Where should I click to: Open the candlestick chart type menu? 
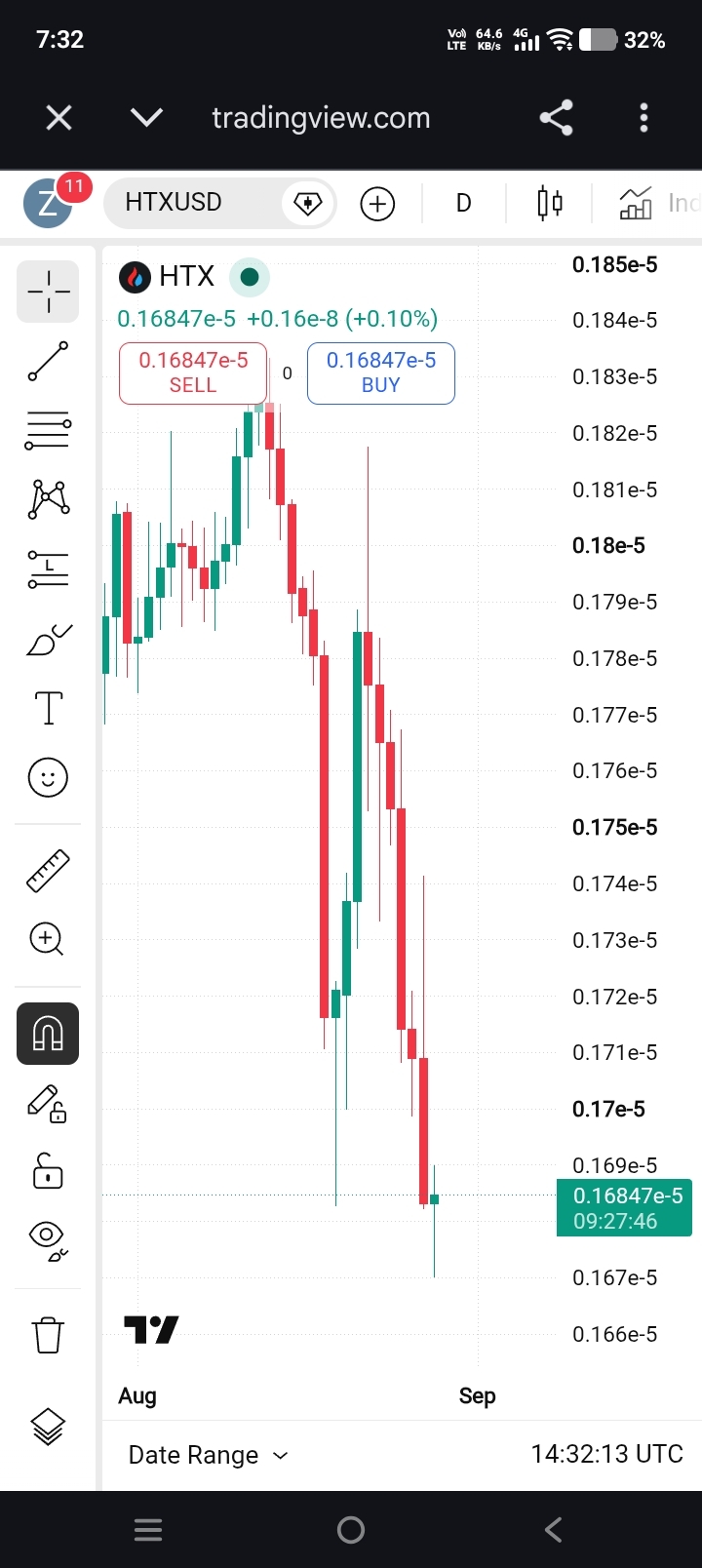pyautogui.click(x=550, y=203)
